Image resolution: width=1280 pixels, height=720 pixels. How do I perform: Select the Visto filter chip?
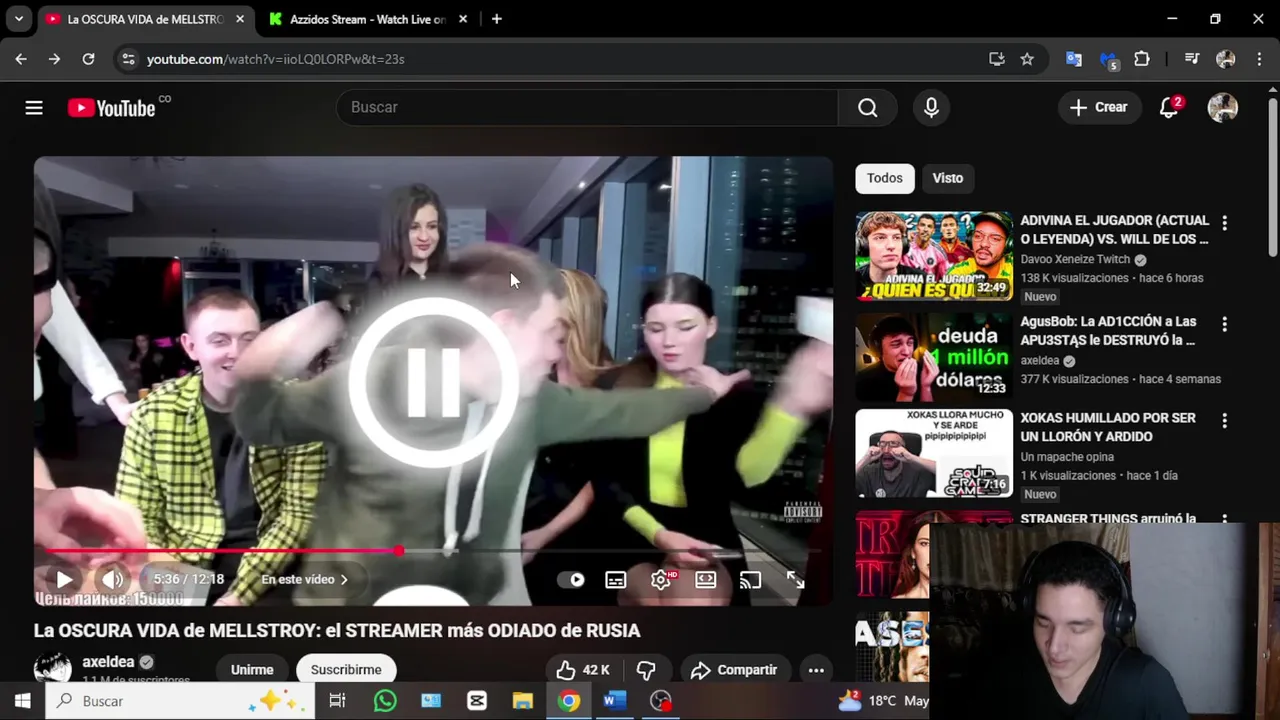(948, 178)
